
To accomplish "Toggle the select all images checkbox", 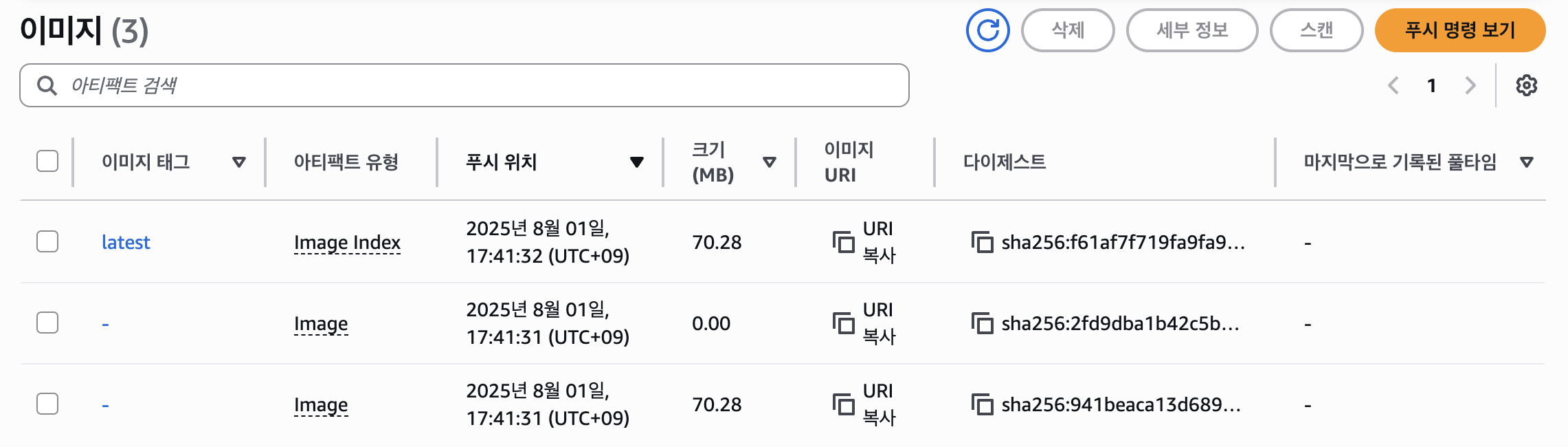I will click(47, 161).
